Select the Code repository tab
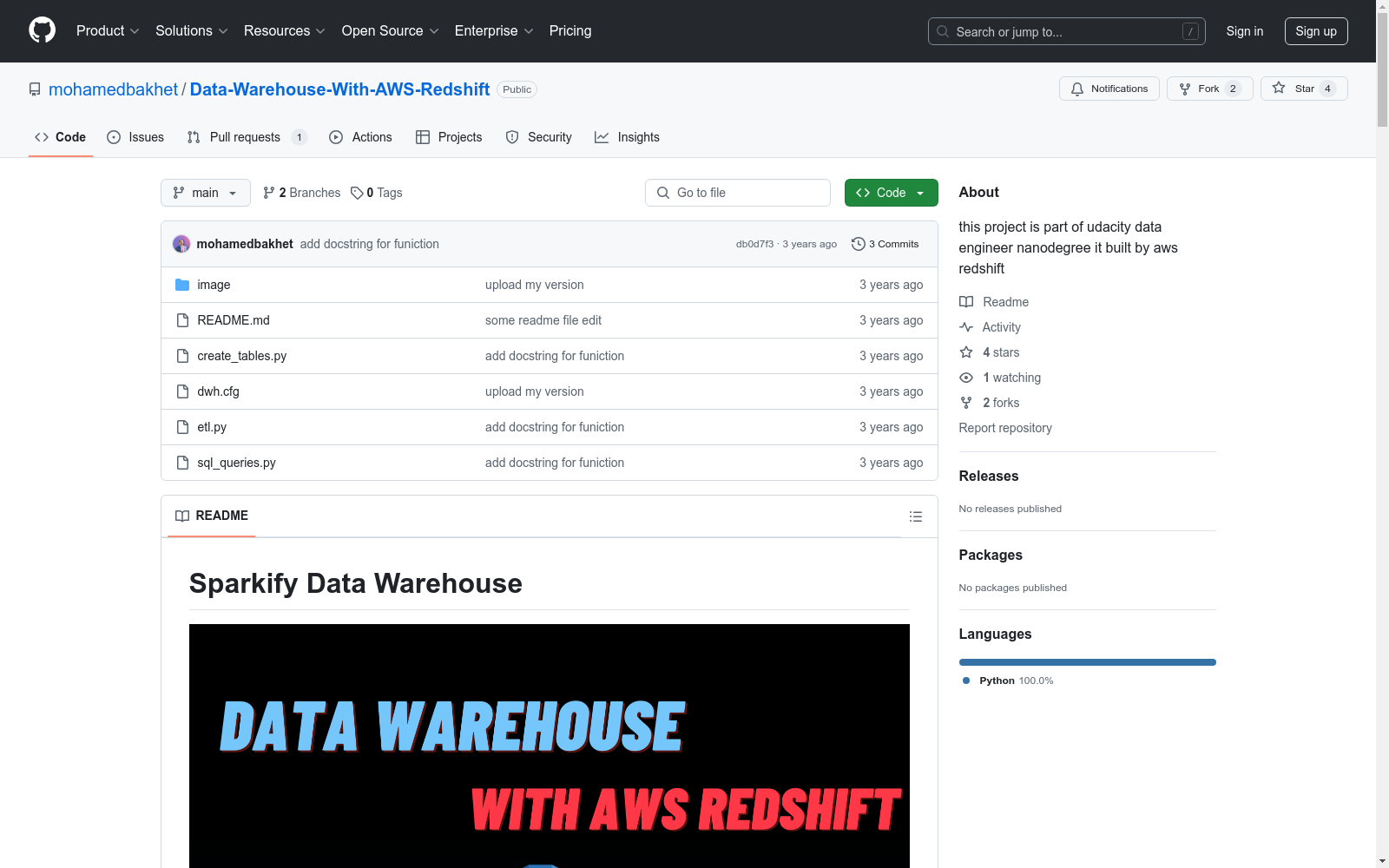Viewport: 1389px width, 868px height. [61, 137]
